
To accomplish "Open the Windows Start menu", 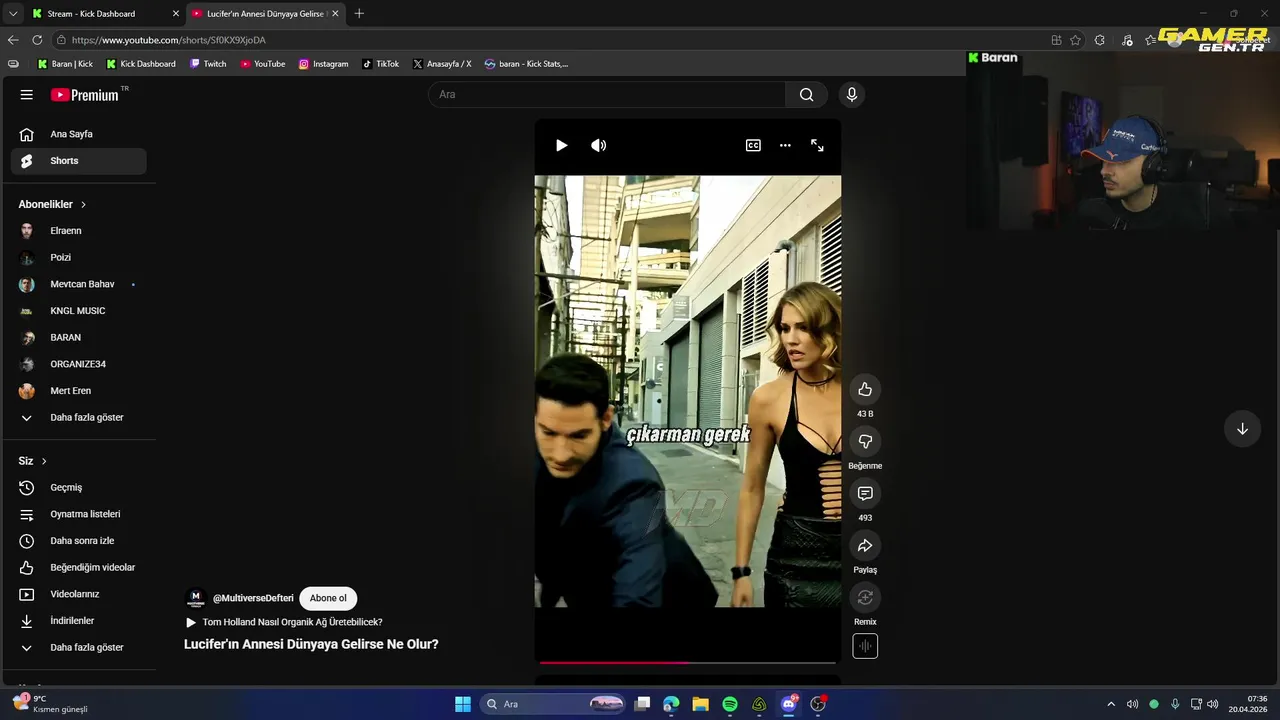I will coord(463,704).
